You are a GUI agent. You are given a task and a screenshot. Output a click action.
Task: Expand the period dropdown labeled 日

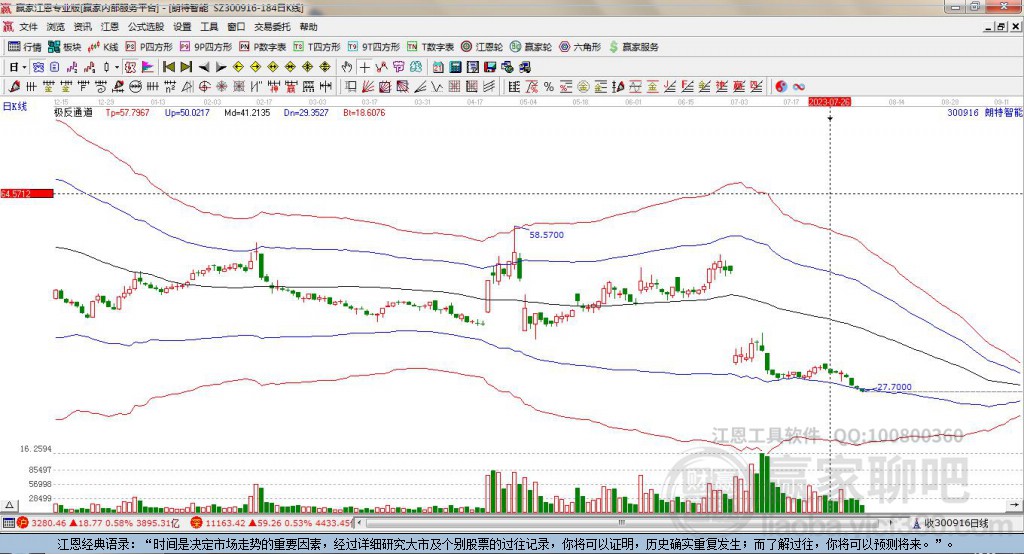coord(18,67)
